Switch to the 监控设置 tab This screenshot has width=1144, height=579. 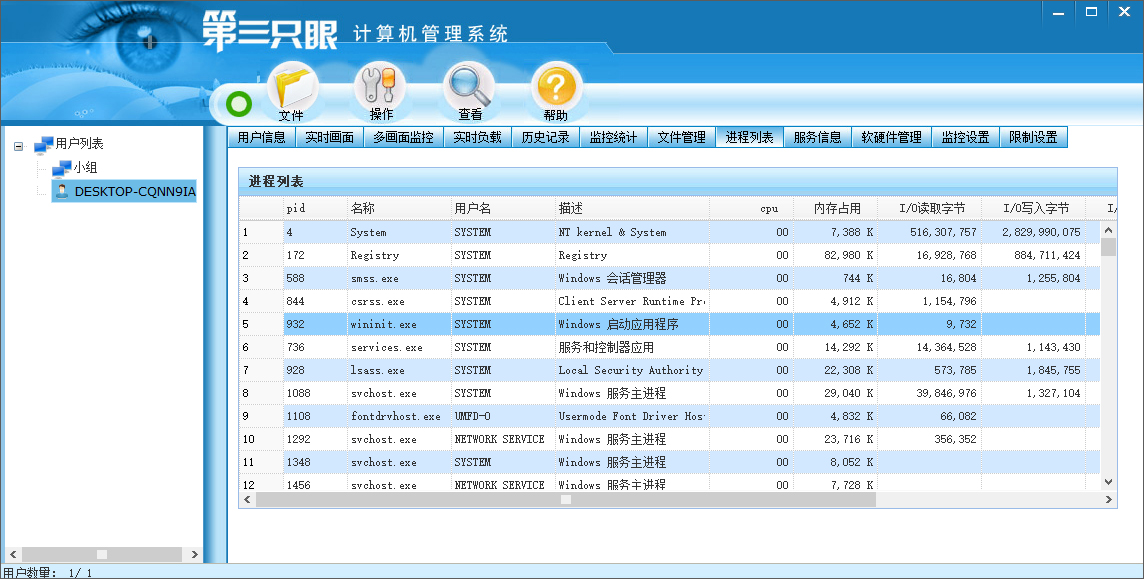[965, 137]
